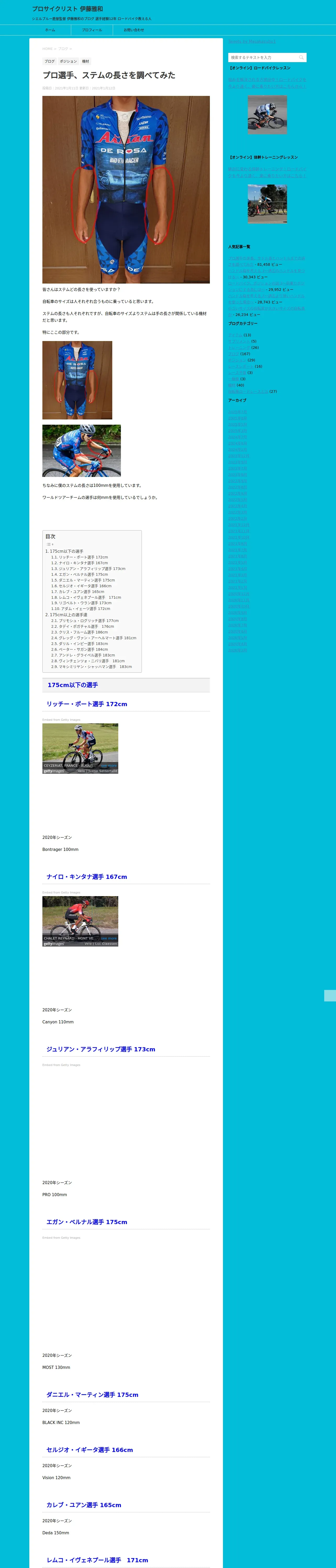The height and width of the screenshot is (1568, 336).
Task: Click the heading リッチー・ポート選手 172cm
Action: [87, 704]
